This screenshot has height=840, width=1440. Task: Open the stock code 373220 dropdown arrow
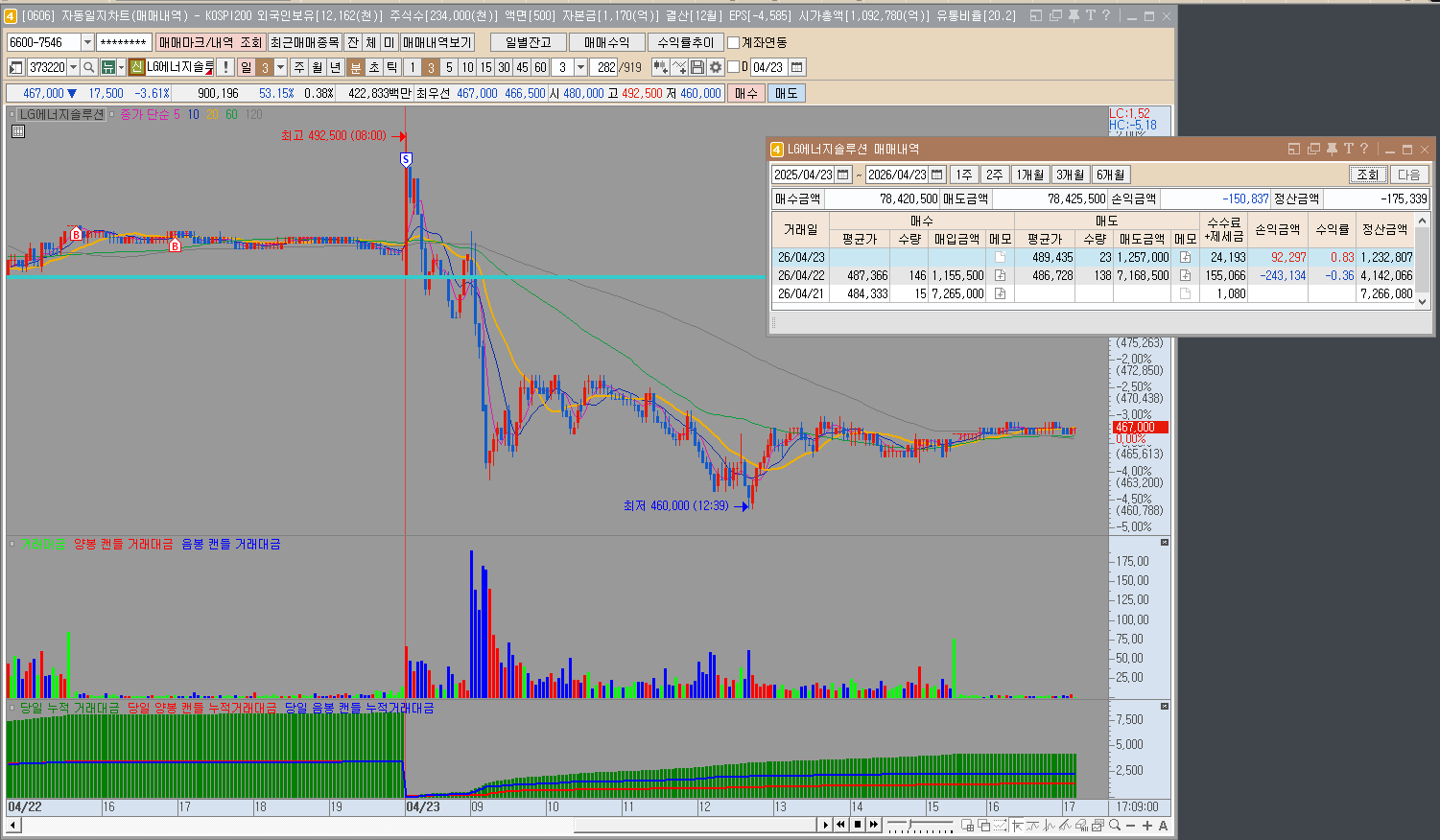(73, 67)
